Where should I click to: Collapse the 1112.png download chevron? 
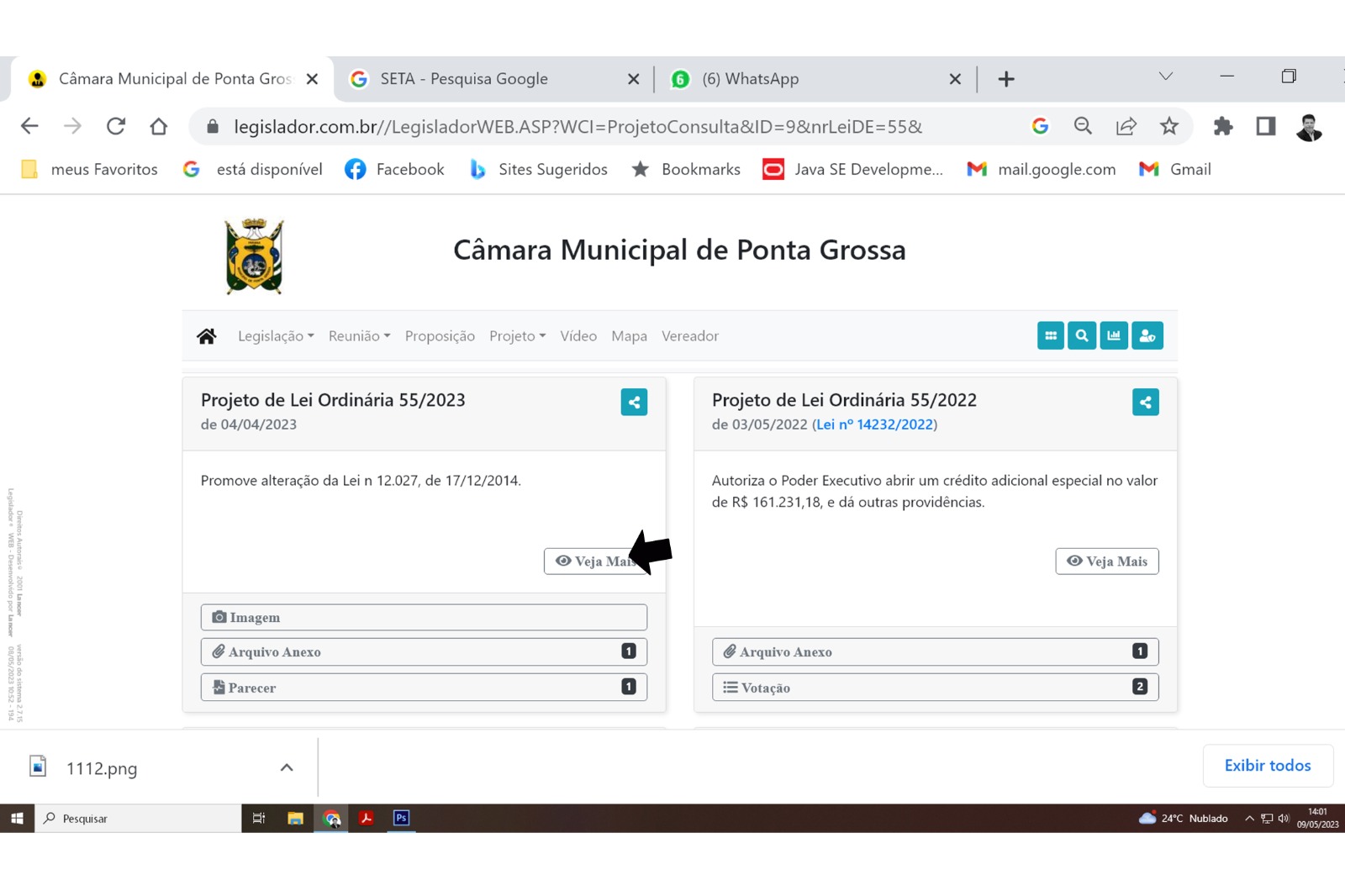coord(286,767)
